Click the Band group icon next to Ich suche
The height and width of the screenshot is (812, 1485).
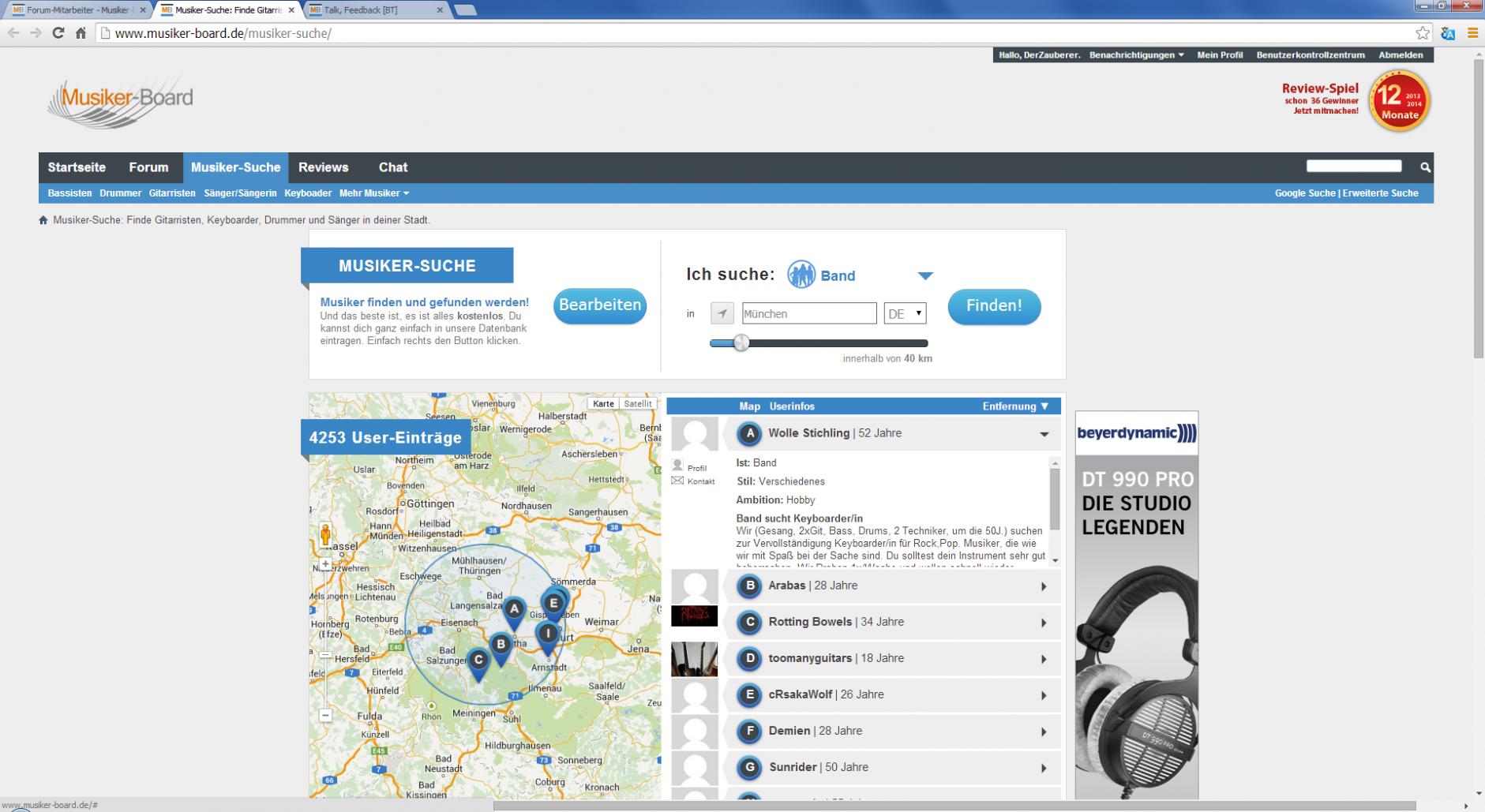tap(801, 275)
